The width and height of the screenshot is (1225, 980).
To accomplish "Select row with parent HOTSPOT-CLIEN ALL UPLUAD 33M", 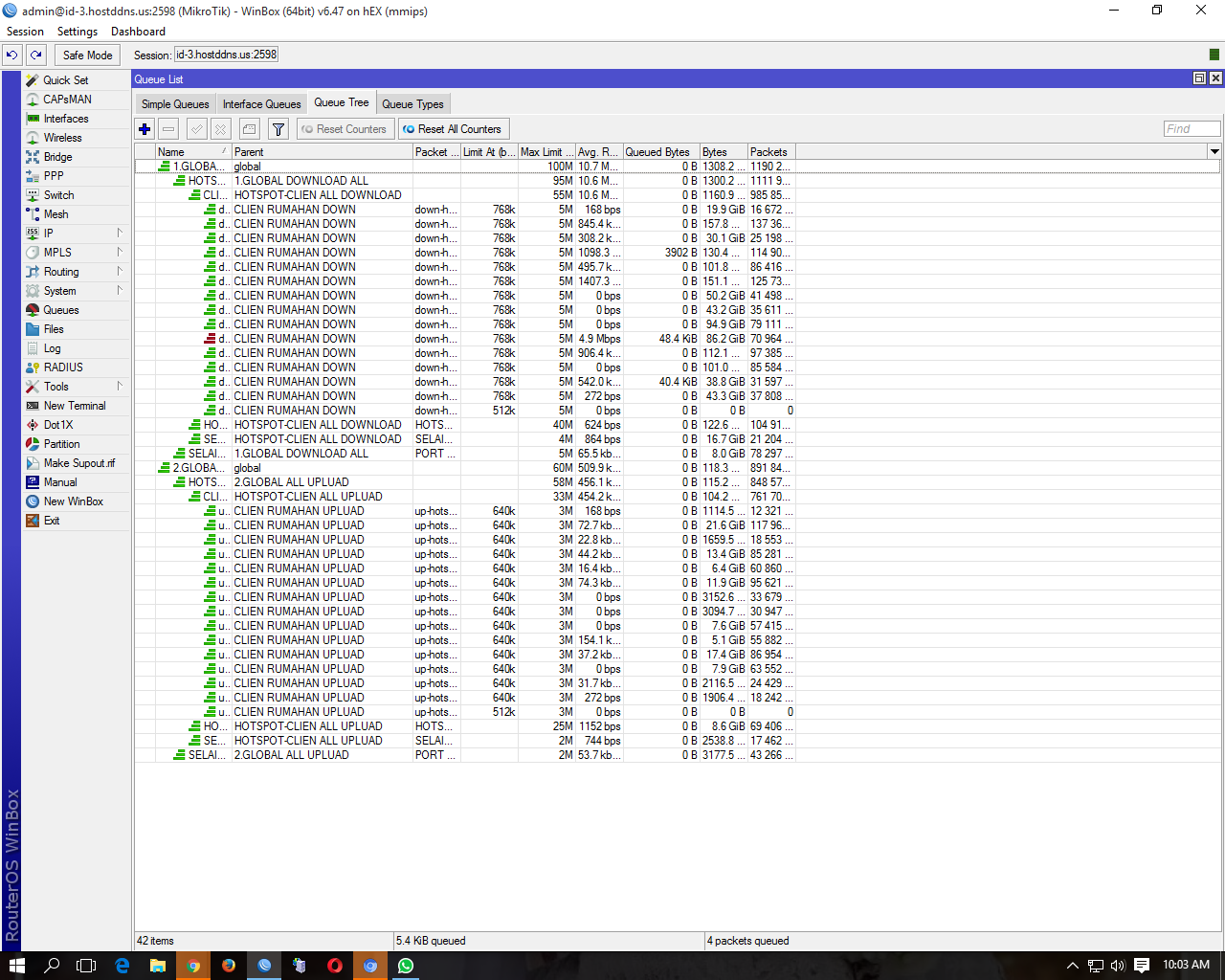I will (x=677, y=497).
